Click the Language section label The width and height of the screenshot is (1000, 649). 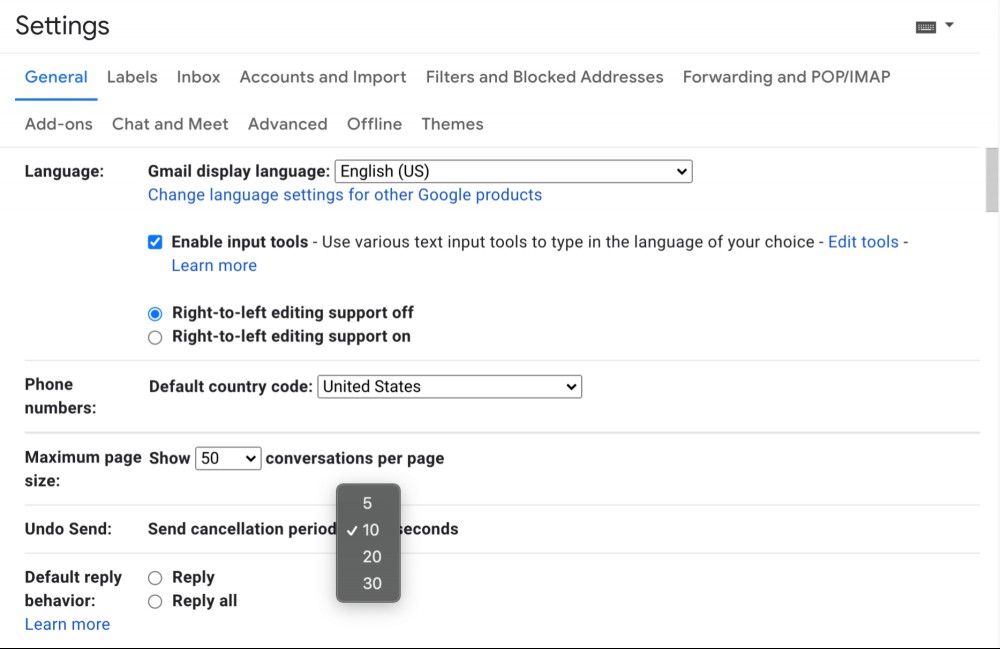pyautogui.click(x=64, y=171)
